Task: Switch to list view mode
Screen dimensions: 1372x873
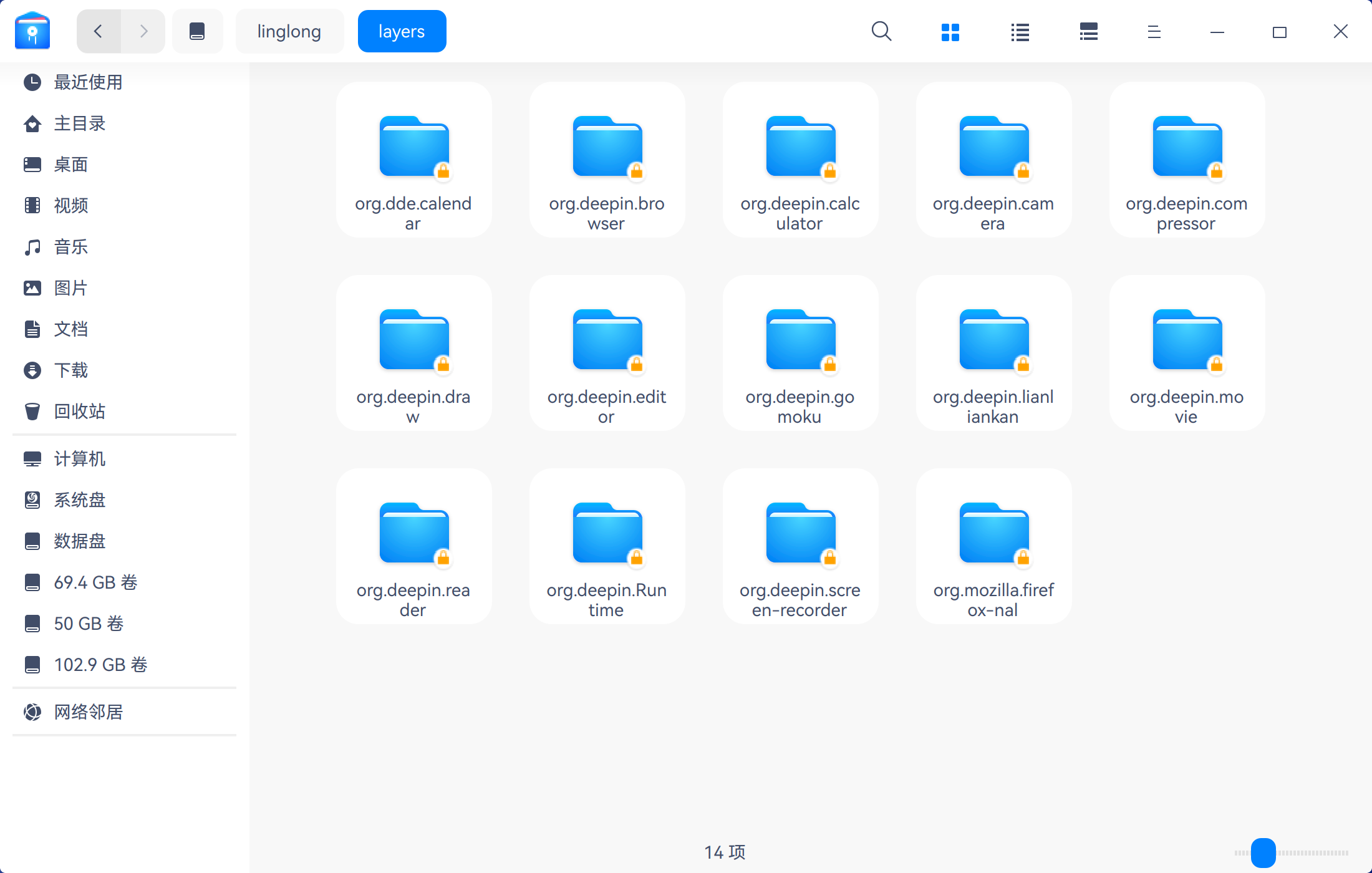Action: pyautogui.click(x=1020, y=32)
